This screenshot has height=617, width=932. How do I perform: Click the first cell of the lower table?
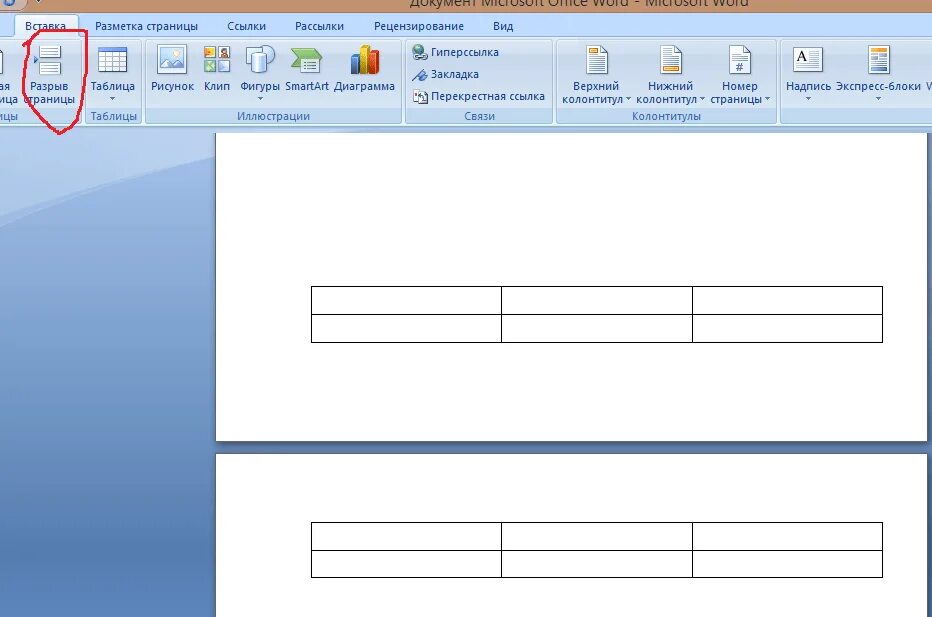tap(407, 536)
